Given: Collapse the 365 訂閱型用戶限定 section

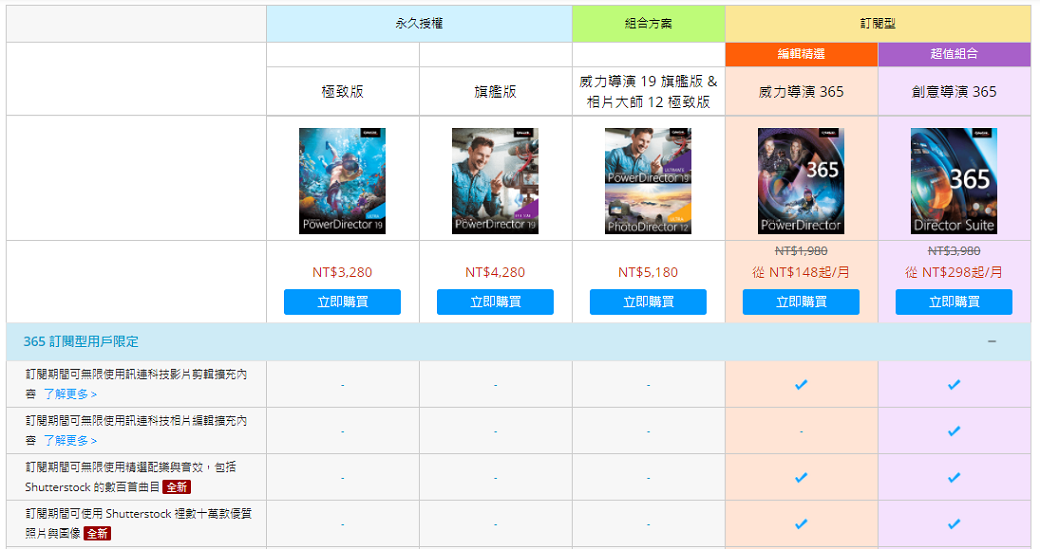Looking at the screenshot, I should coord(992,341).
